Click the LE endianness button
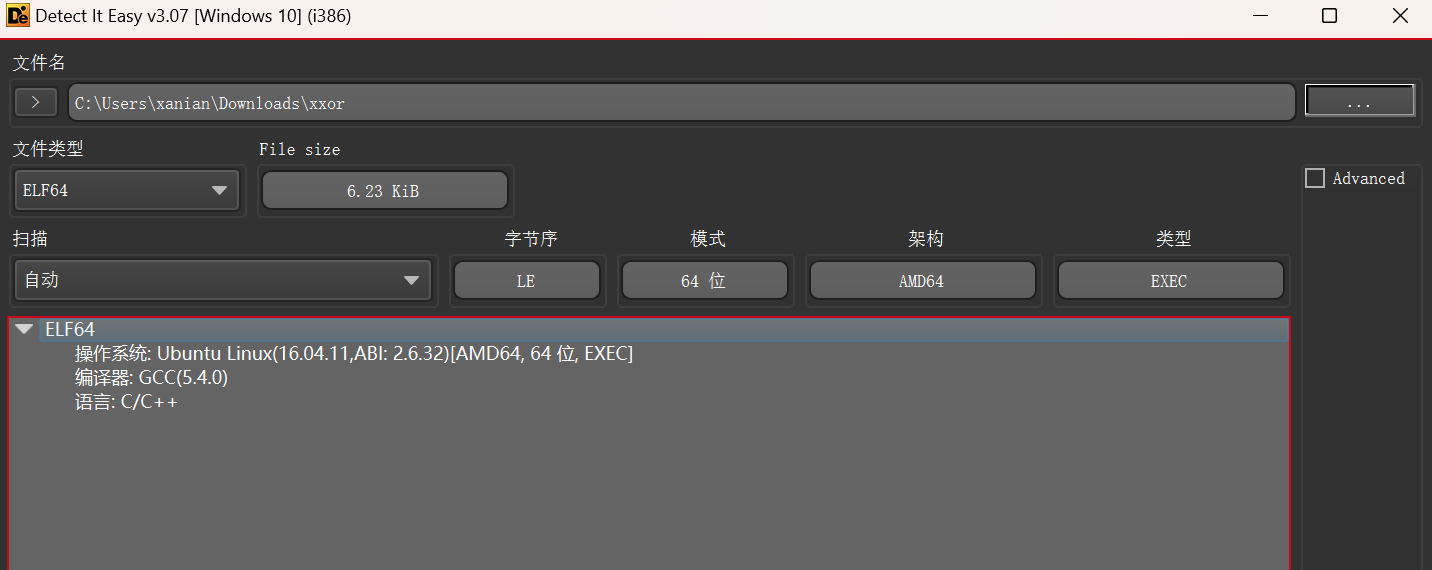 pos(526,281)
